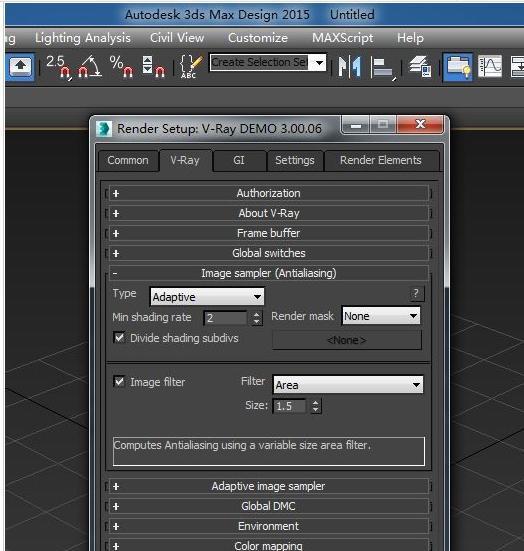Toggle the Percent Snap tool
524x551 pixels.
[x=121, y=66]
